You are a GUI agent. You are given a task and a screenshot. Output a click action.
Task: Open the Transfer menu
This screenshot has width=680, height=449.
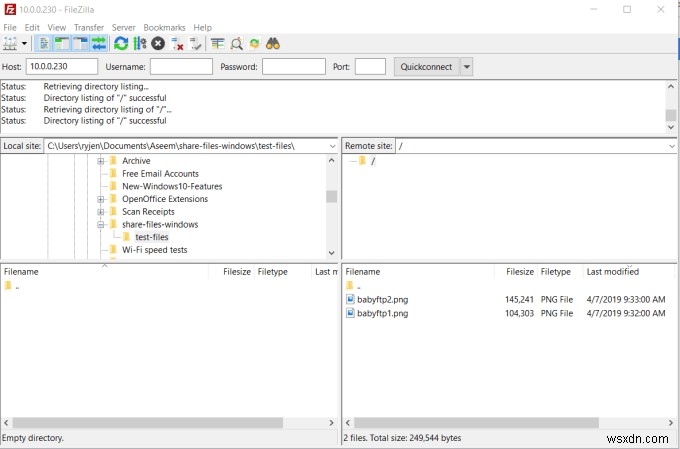89,27
